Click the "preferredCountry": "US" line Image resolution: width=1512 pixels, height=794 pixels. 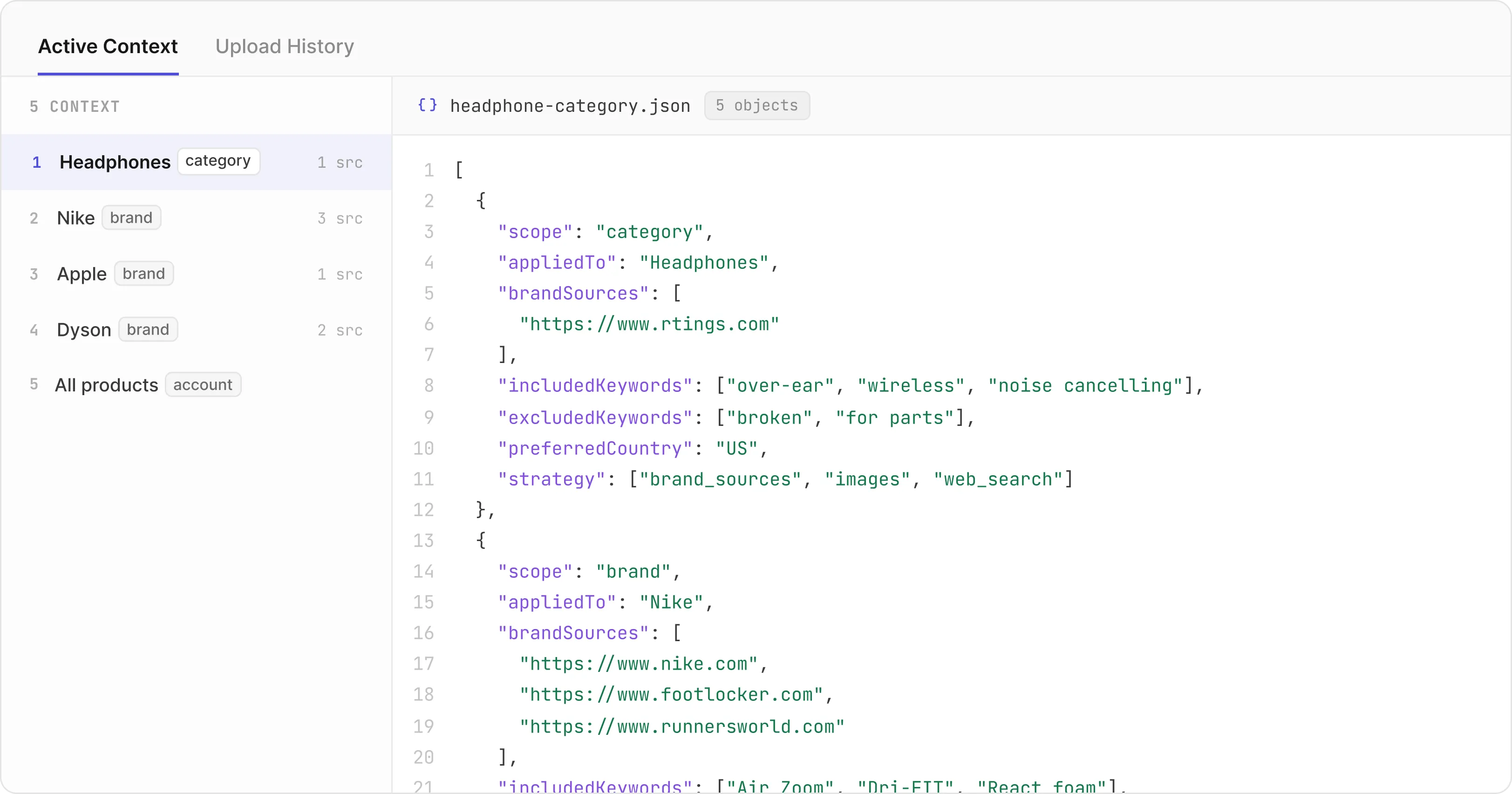click(x=633, y=449)
